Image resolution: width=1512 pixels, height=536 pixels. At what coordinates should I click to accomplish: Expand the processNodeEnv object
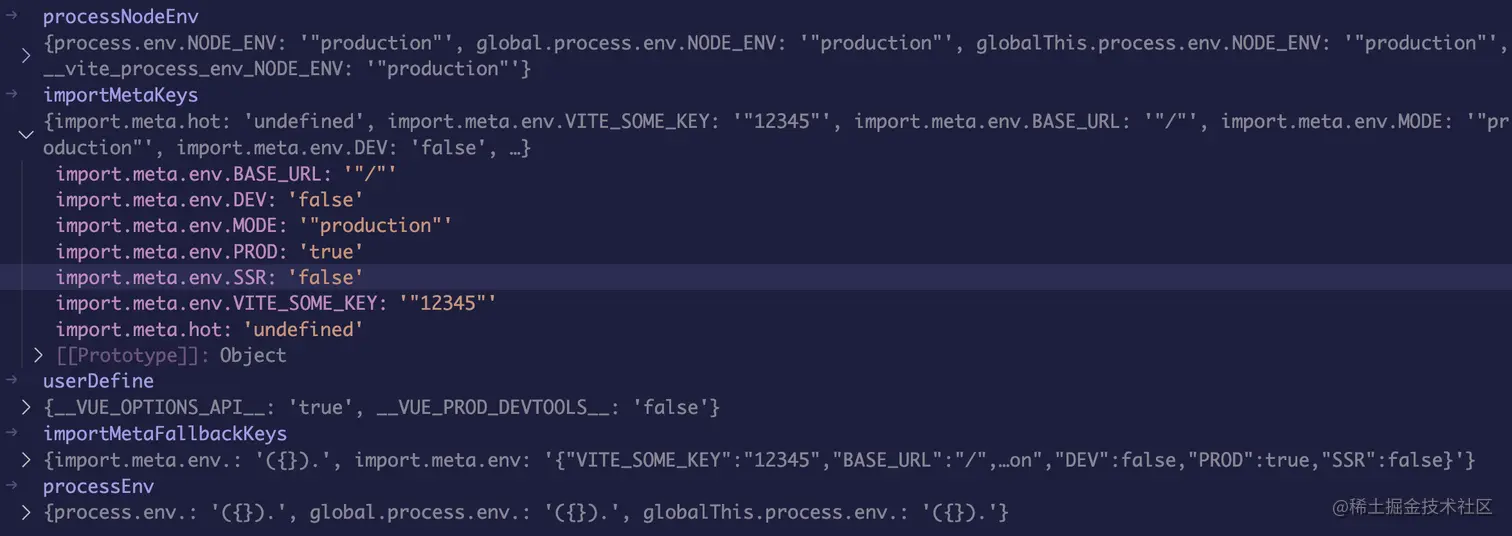(26, 56)
